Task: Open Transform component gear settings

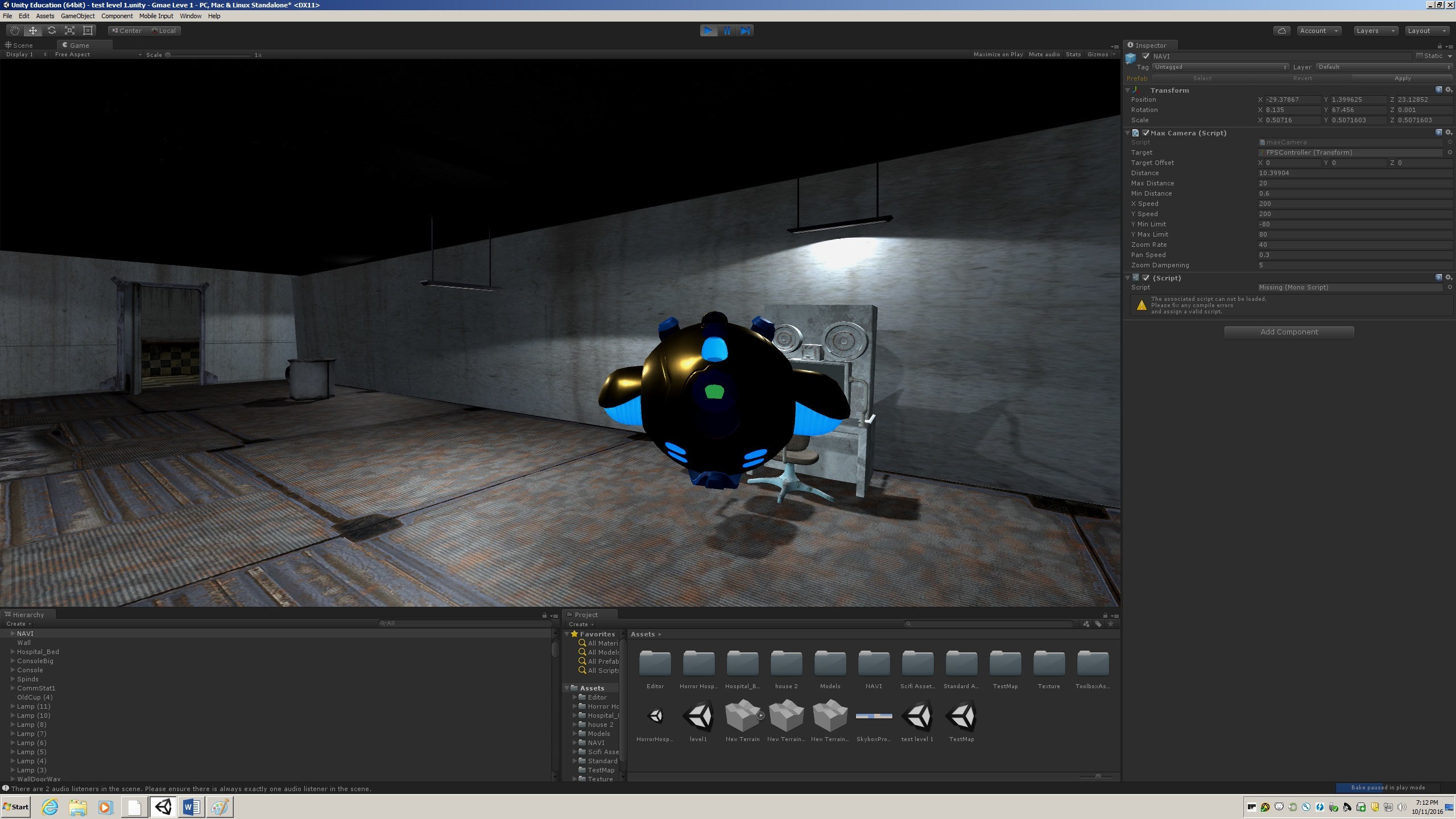Action: tap(1449, 90)
